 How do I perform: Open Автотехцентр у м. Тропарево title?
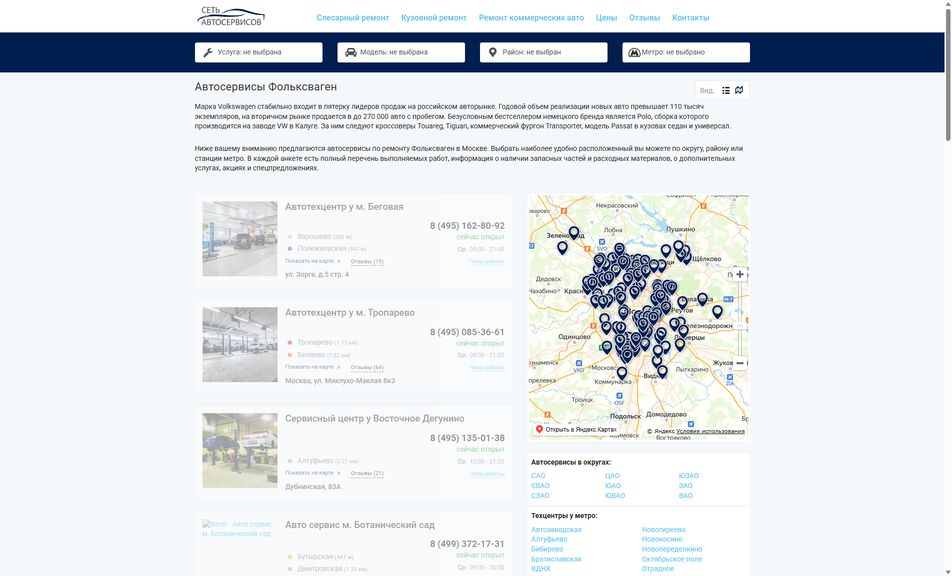[x=350, y=313]
